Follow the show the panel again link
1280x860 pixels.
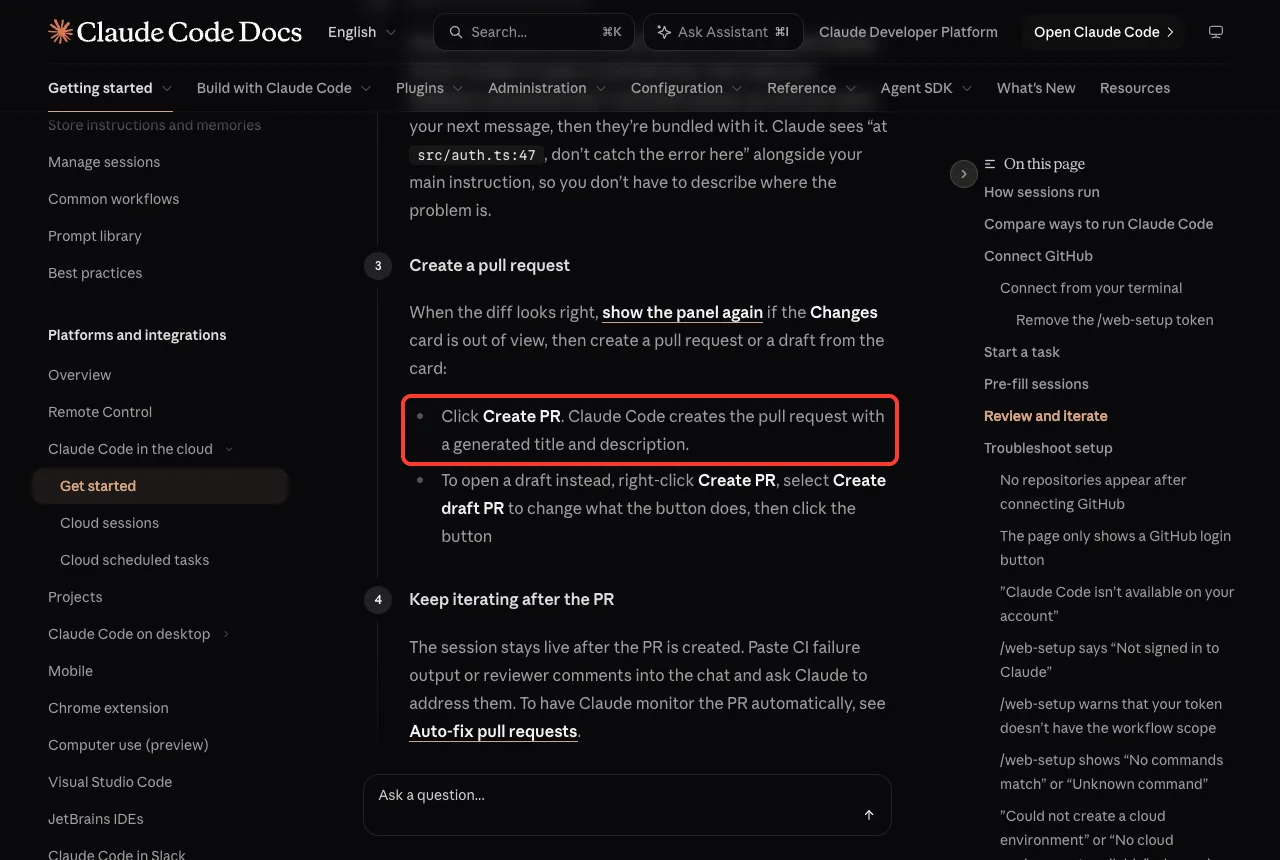click(682, 312)
